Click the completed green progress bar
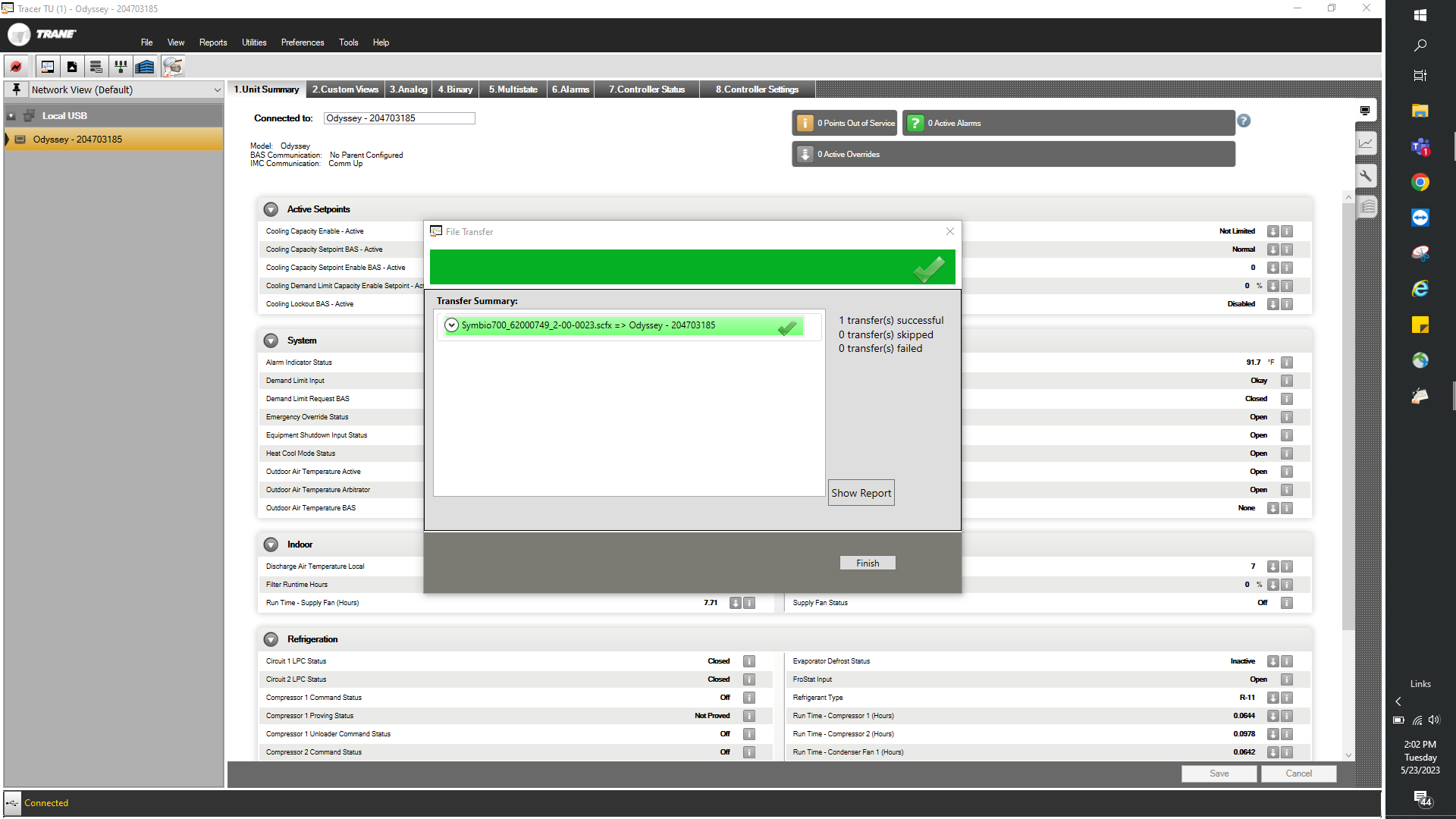The height and width of the screenshot is (819, 1456). (692, 268)
